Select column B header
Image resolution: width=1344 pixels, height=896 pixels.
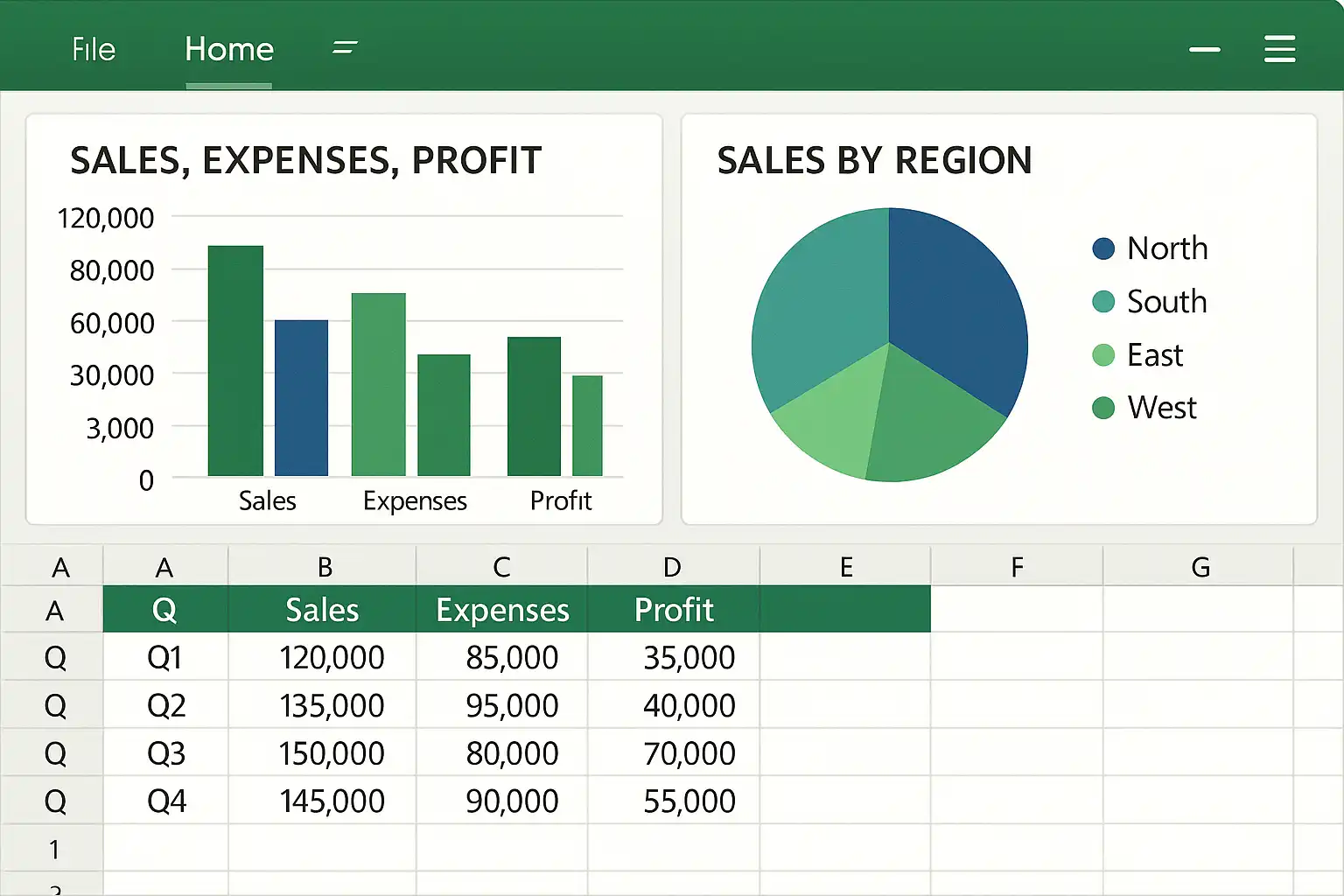pos(325,567)
